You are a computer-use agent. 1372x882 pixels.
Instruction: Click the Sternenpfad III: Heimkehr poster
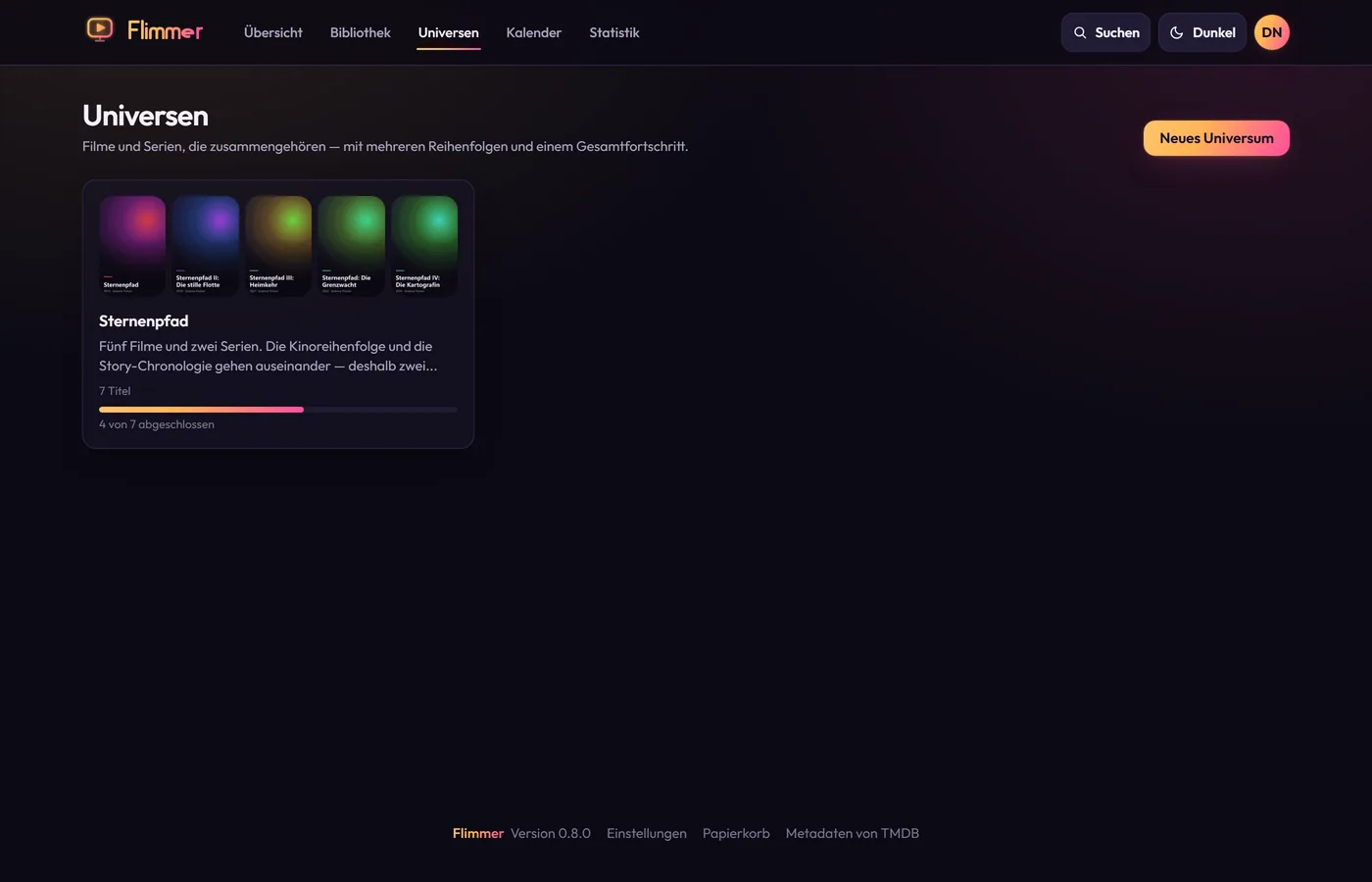tap(278, 246)
